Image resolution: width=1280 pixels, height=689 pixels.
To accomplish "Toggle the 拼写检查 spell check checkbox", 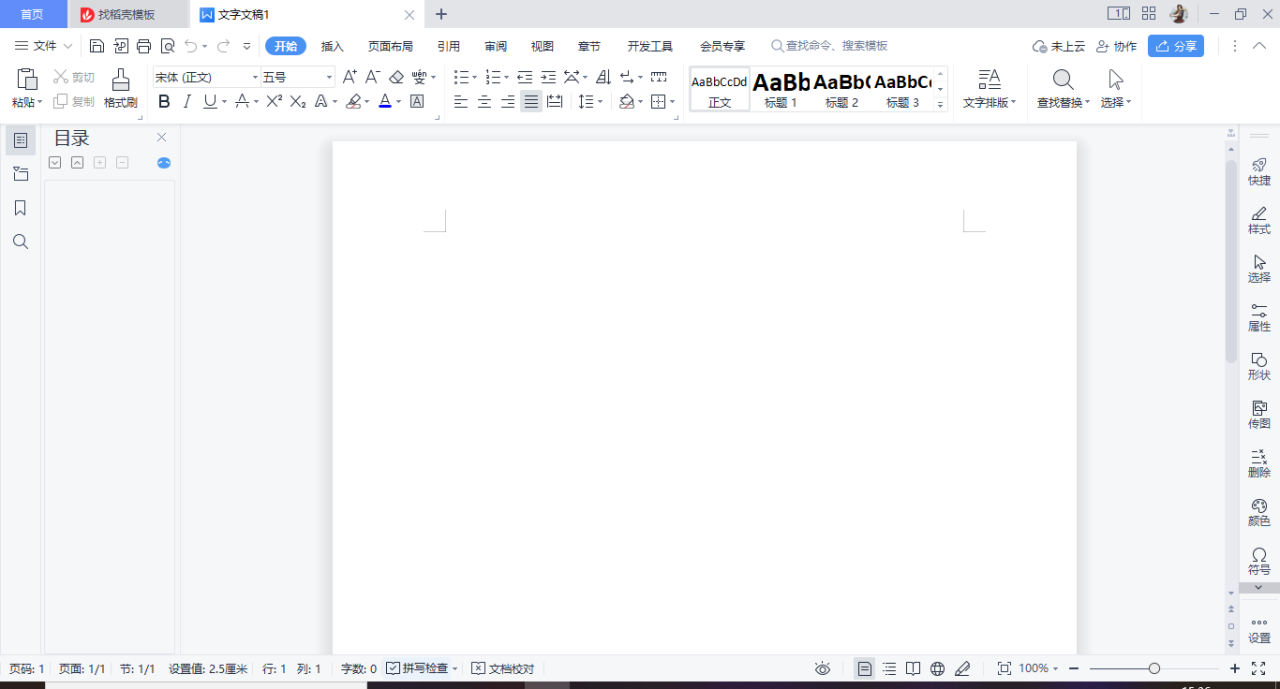I will coord(393,668).
